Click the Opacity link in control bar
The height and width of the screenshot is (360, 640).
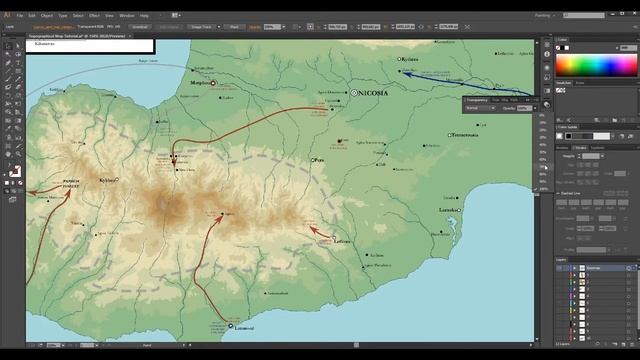pyautogui.click(x=255, y=27)
